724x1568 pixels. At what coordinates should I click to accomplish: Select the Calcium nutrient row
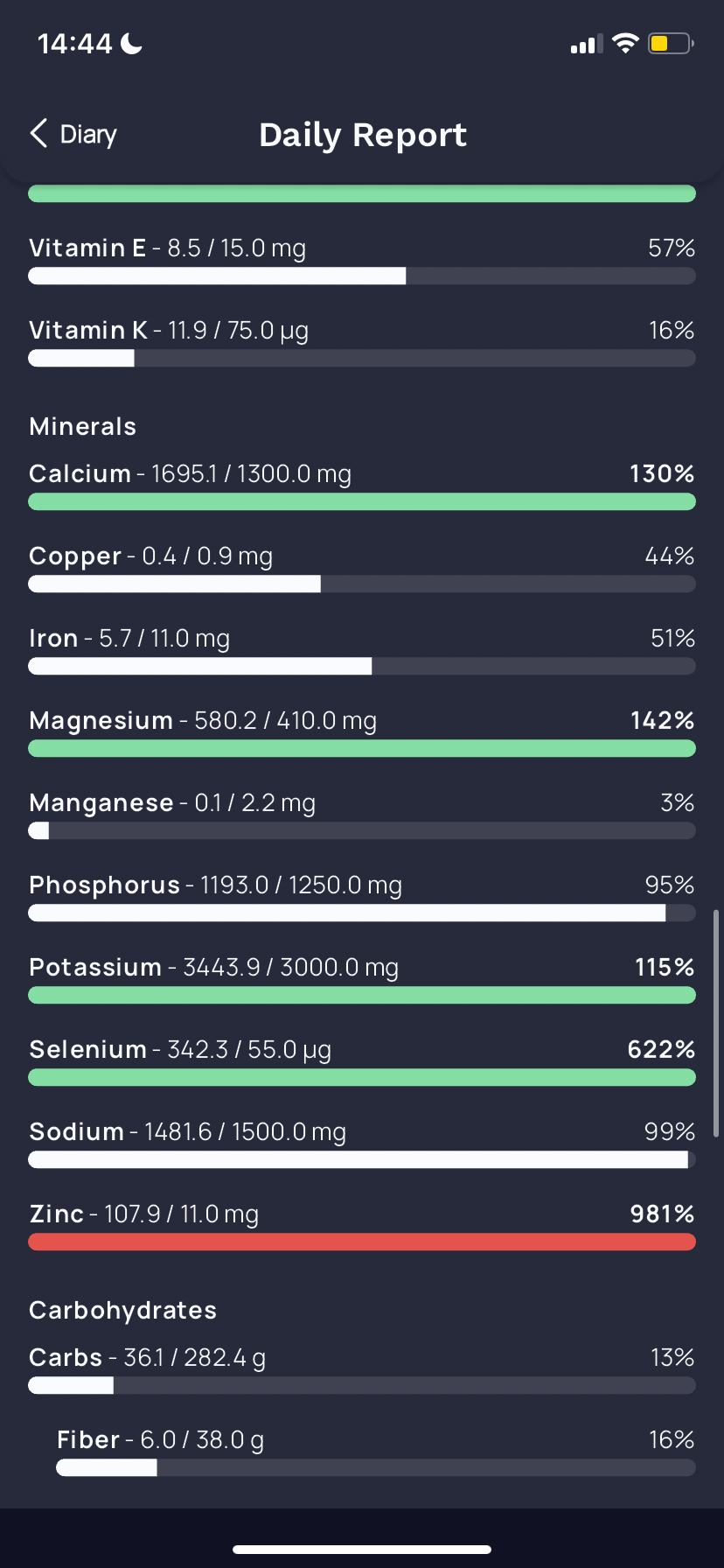click(362, 486)
